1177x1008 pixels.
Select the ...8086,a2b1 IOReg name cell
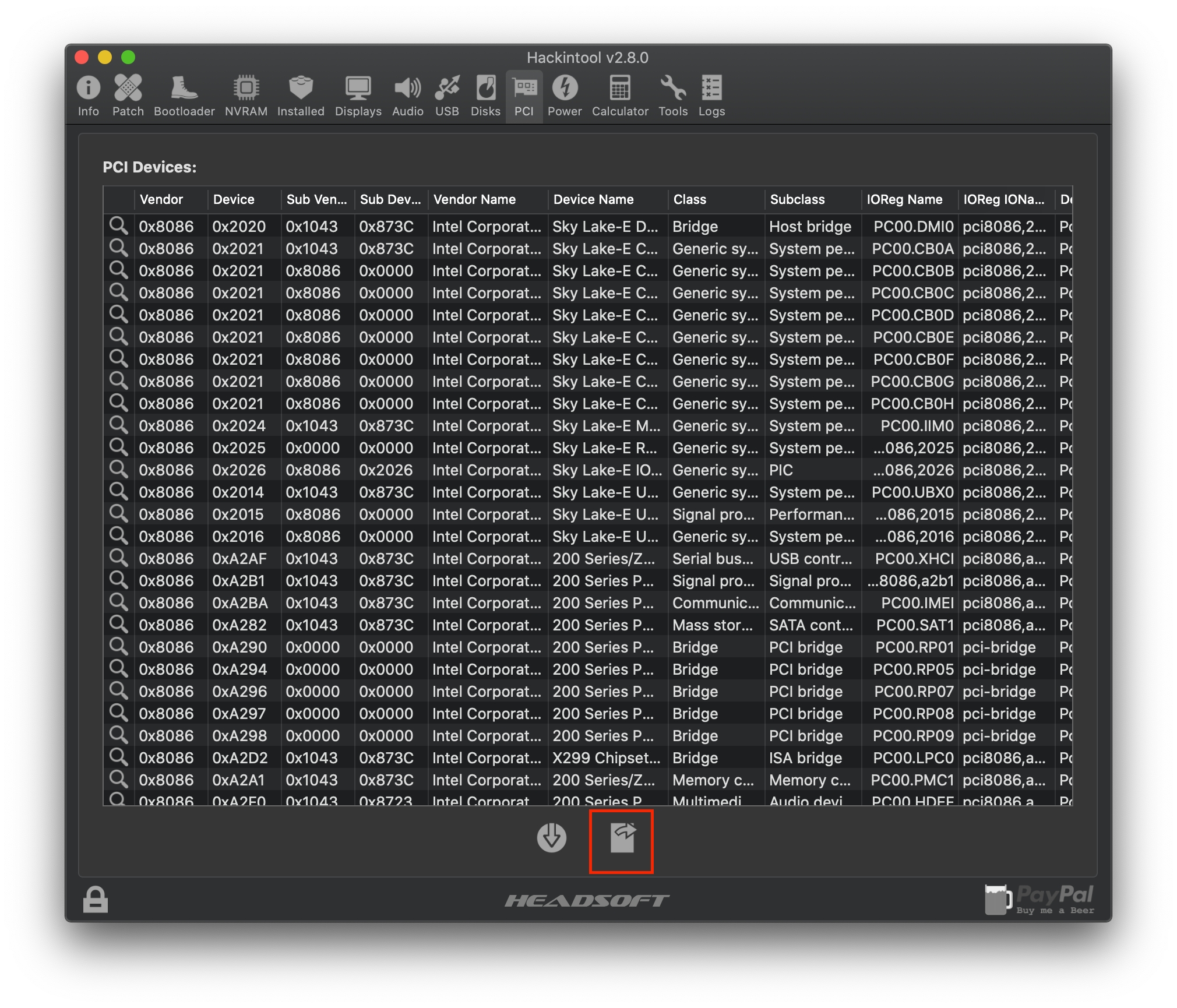click(x=910, y=580)
